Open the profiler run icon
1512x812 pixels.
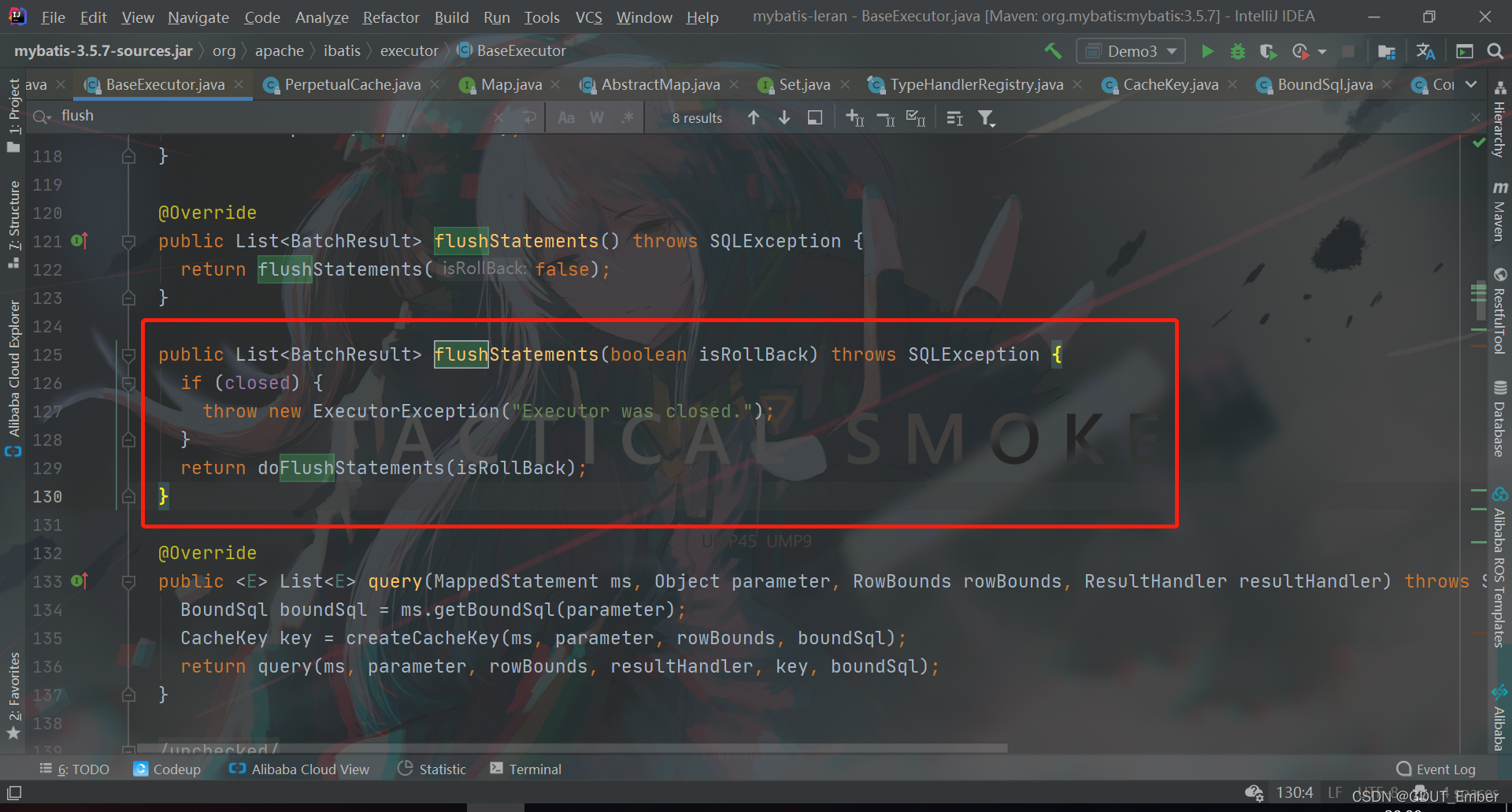1300,51
